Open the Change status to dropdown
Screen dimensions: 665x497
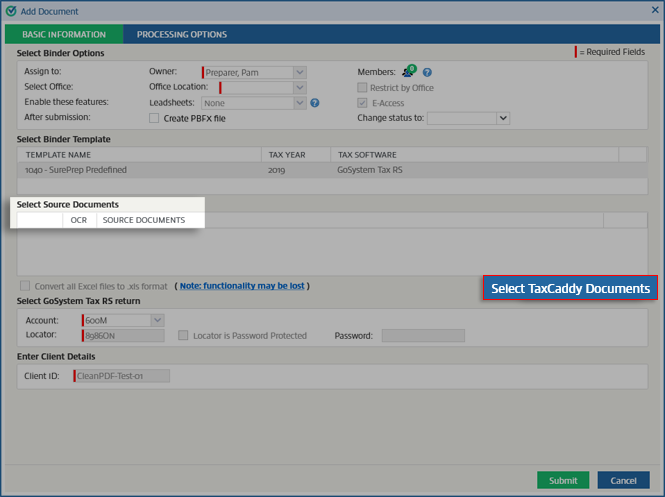(503, 118)
